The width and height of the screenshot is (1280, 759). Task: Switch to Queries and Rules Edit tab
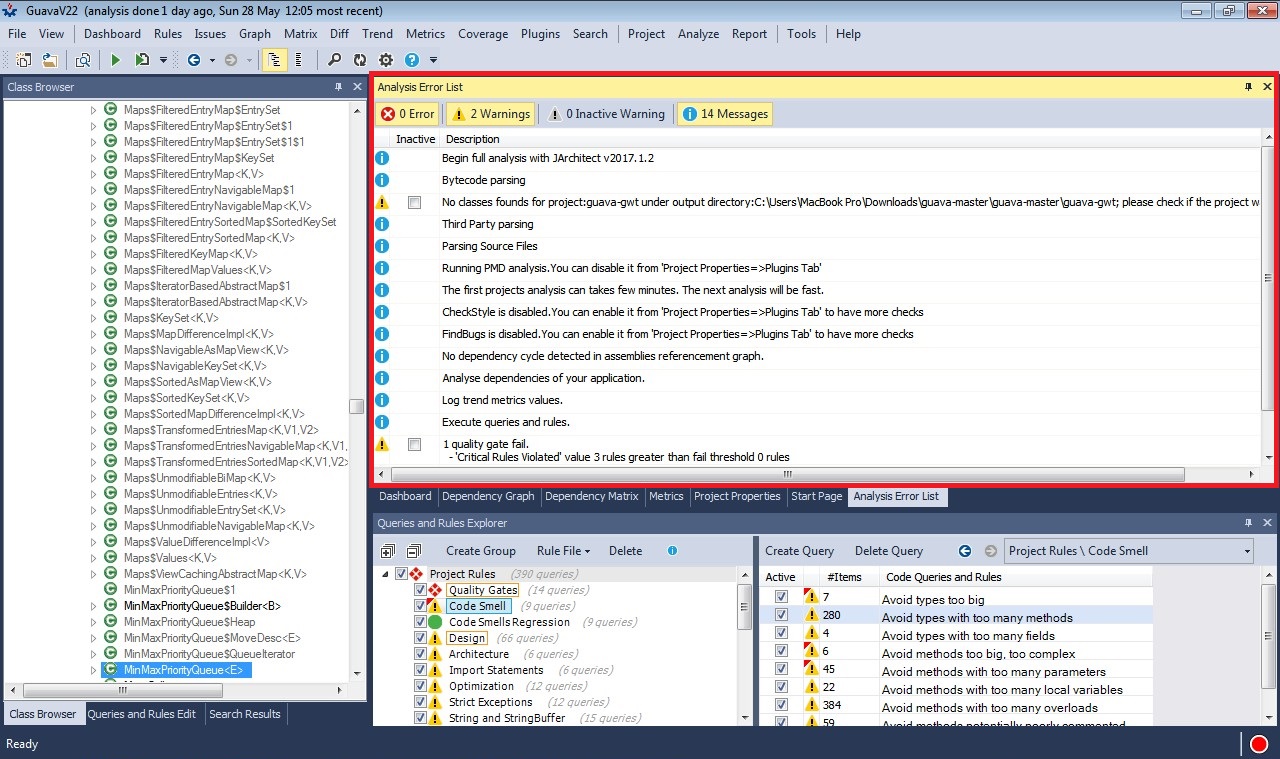142,714
